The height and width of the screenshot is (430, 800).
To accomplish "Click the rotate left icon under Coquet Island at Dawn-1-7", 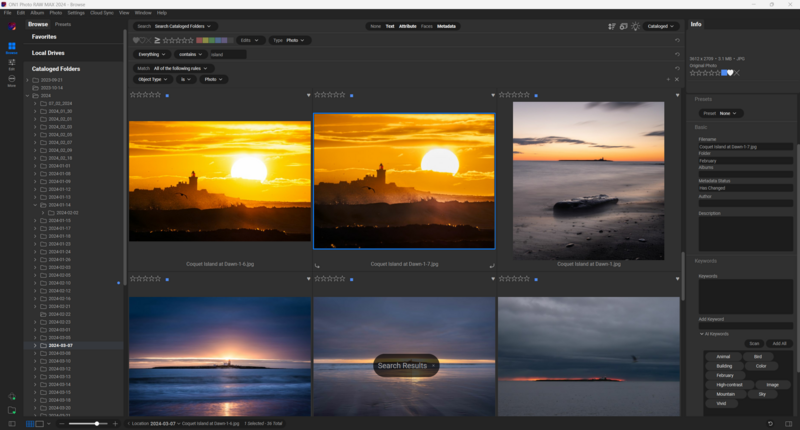I will point(317,266).
